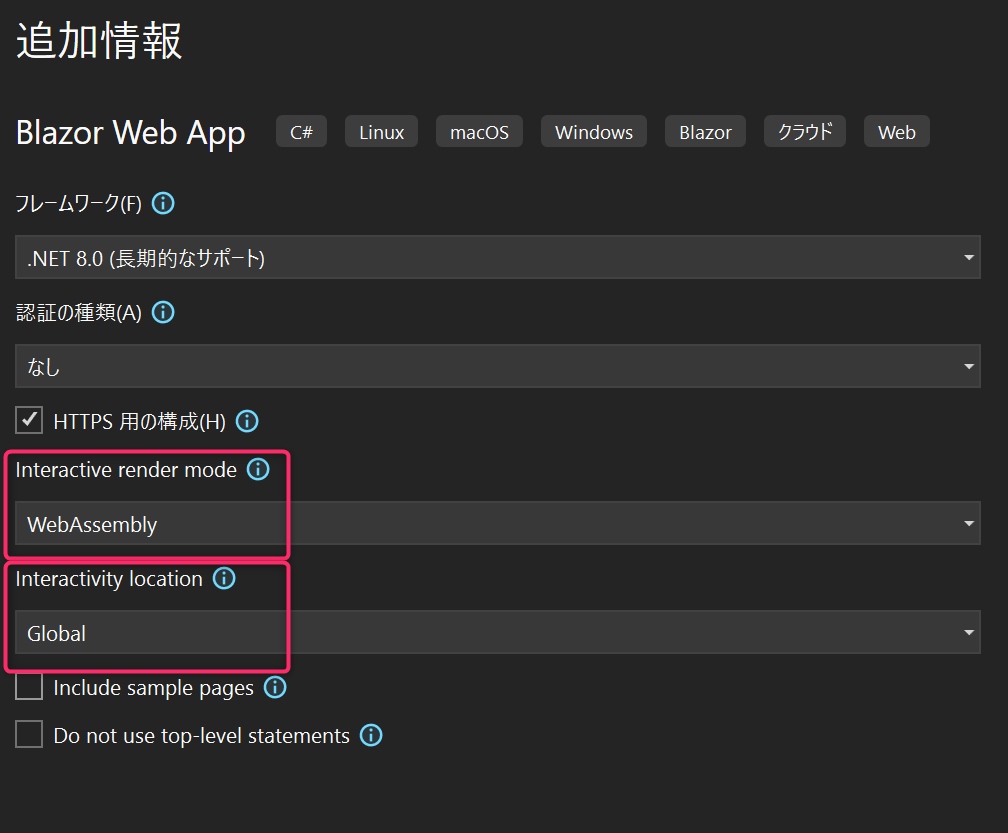
Task: Open the framework dropdown showing .NET 8.0
Action: point(498,257)
